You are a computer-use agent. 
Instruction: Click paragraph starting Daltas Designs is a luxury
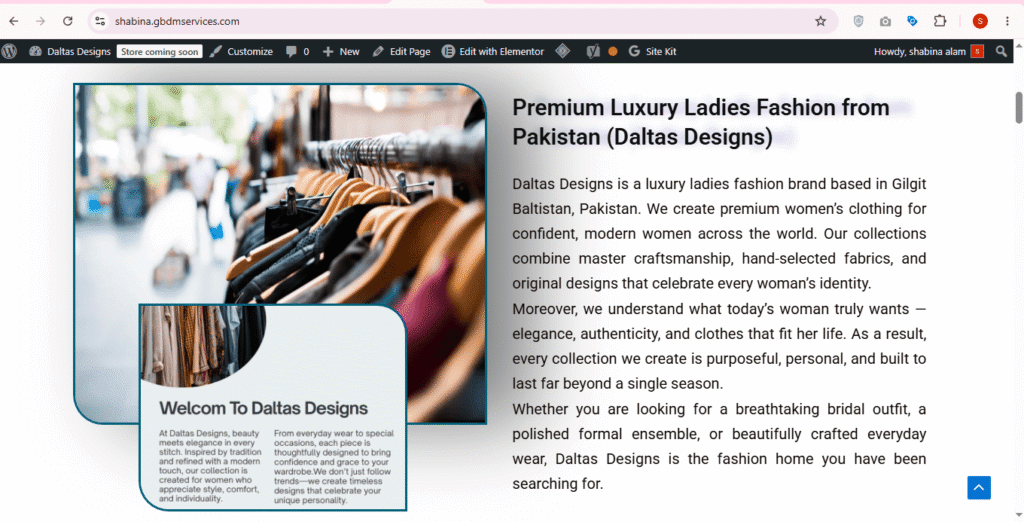pos(719,234)
